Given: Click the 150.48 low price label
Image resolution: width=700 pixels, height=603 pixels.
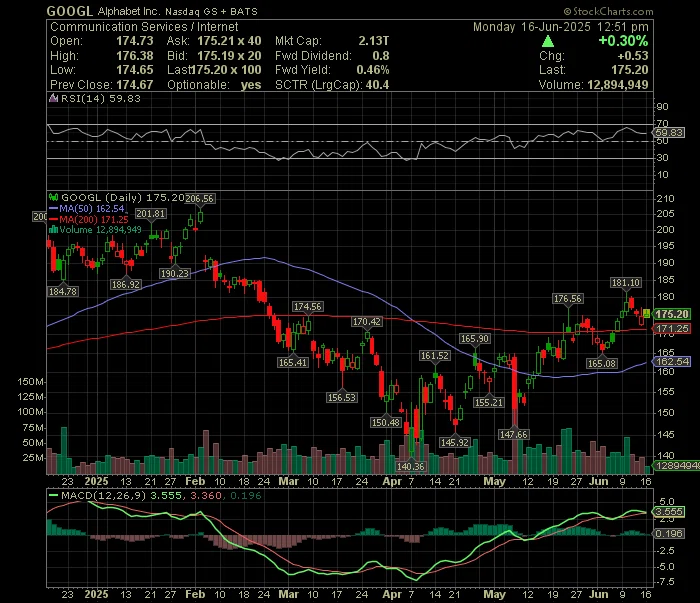Looking at the screenshot, I should tap(386, 422).
